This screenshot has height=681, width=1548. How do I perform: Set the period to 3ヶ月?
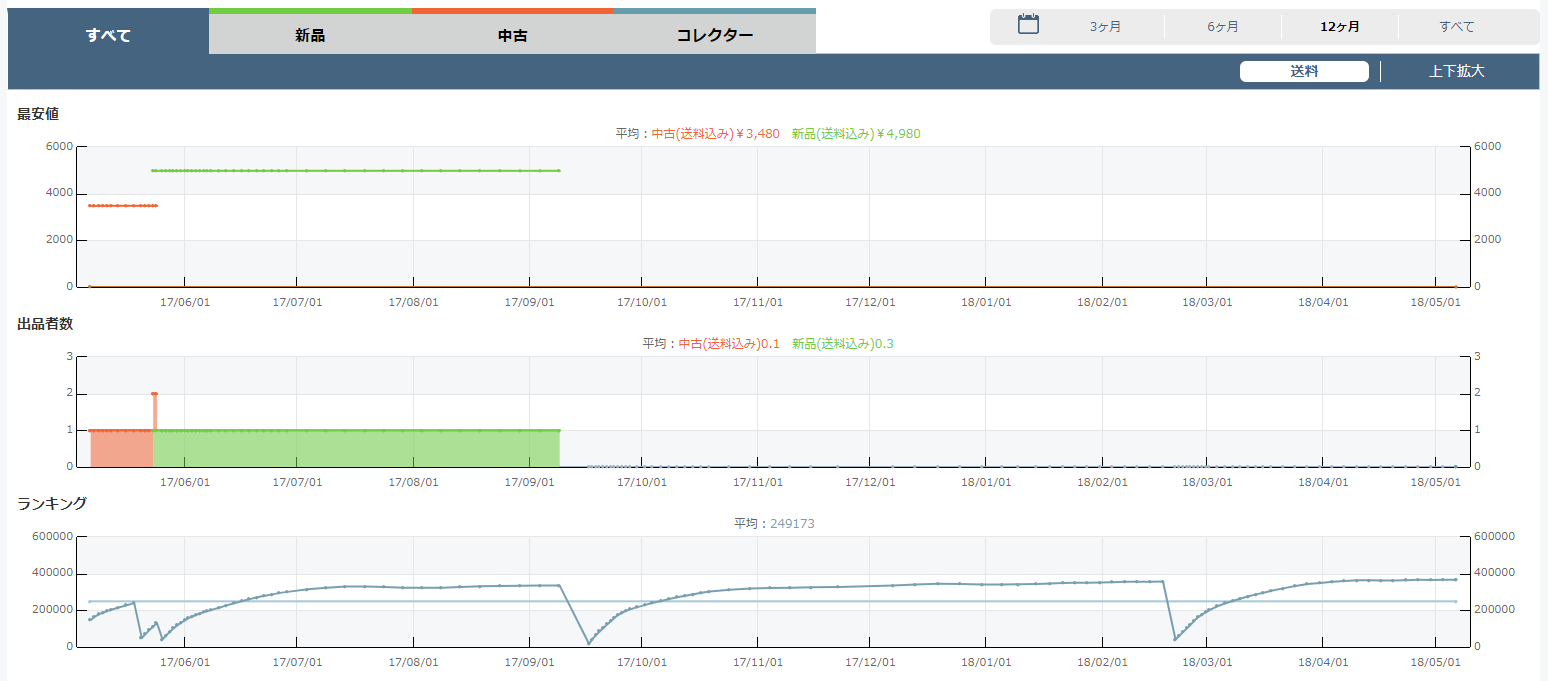point(1105,27)
